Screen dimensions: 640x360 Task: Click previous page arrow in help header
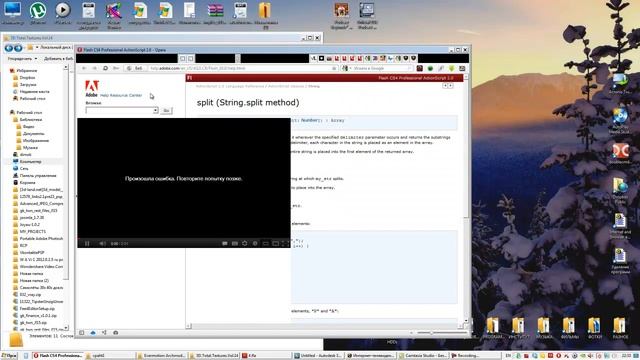tap(445, 86)
